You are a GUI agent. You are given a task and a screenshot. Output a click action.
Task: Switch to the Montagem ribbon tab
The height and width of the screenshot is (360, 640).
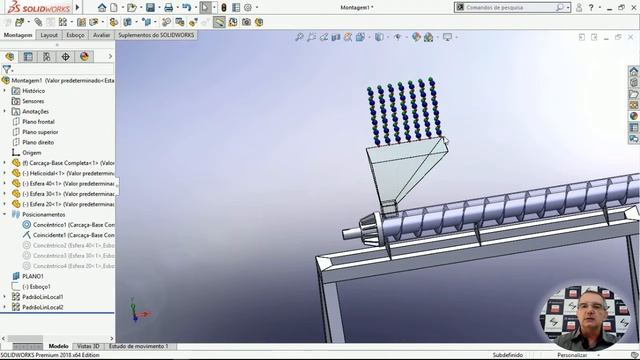pyautogui.click(x=18, y=35)
